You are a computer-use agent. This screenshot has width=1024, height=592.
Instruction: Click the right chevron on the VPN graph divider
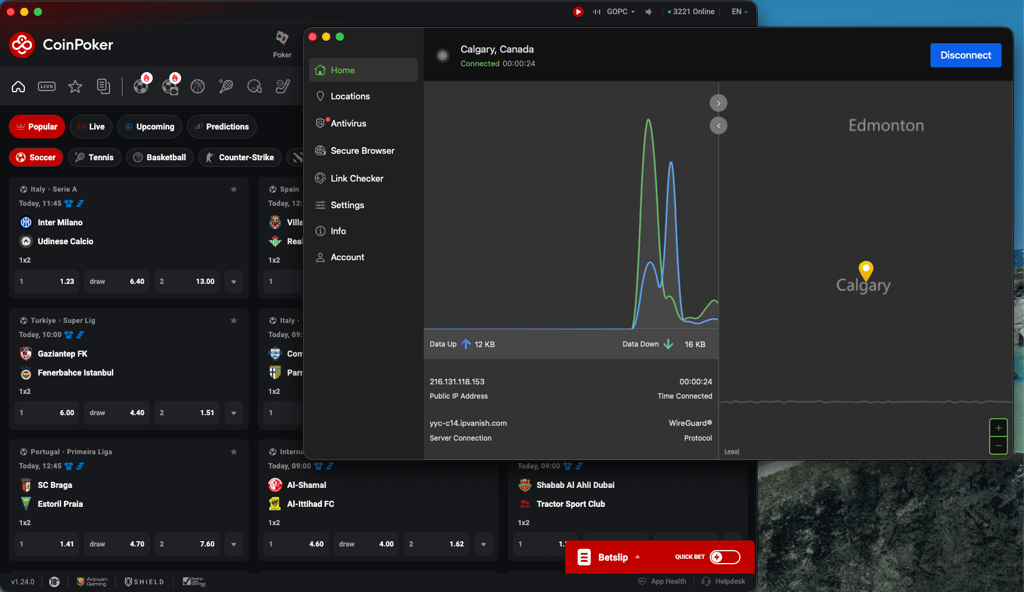(718, 103)
